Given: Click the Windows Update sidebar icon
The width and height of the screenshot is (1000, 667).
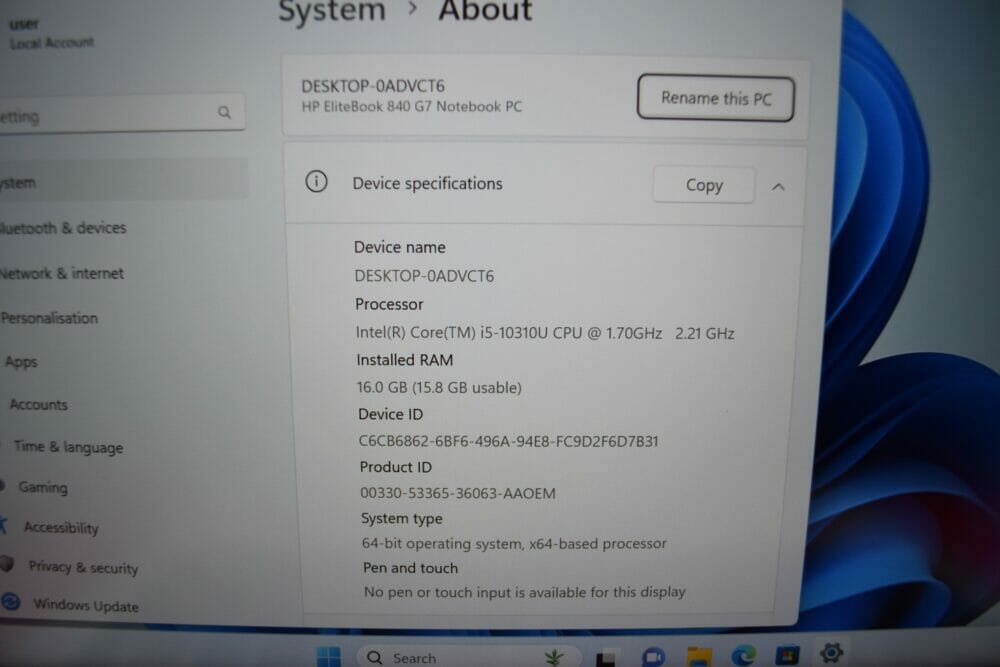Looking at the screenshot, I should pyautogui.click(x=10, y=601).
